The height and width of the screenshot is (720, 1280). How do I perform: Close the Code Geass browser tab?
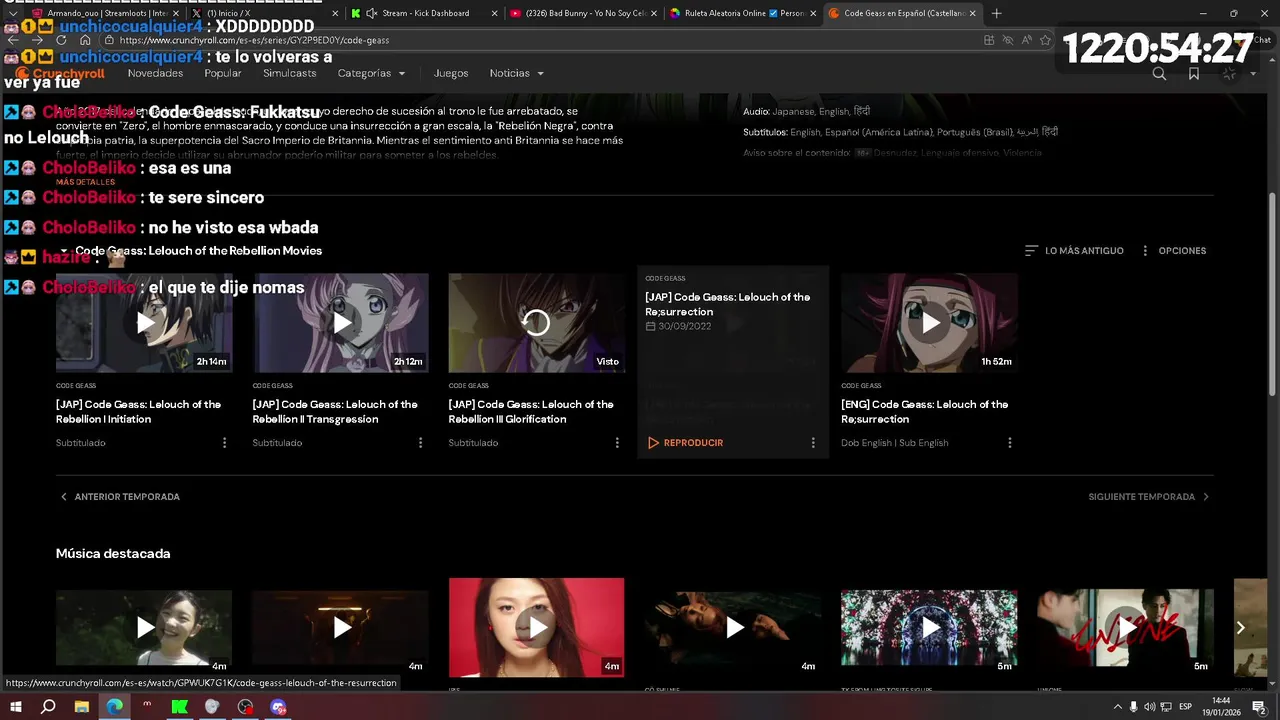pyautogui.click(x=972, y=13)
